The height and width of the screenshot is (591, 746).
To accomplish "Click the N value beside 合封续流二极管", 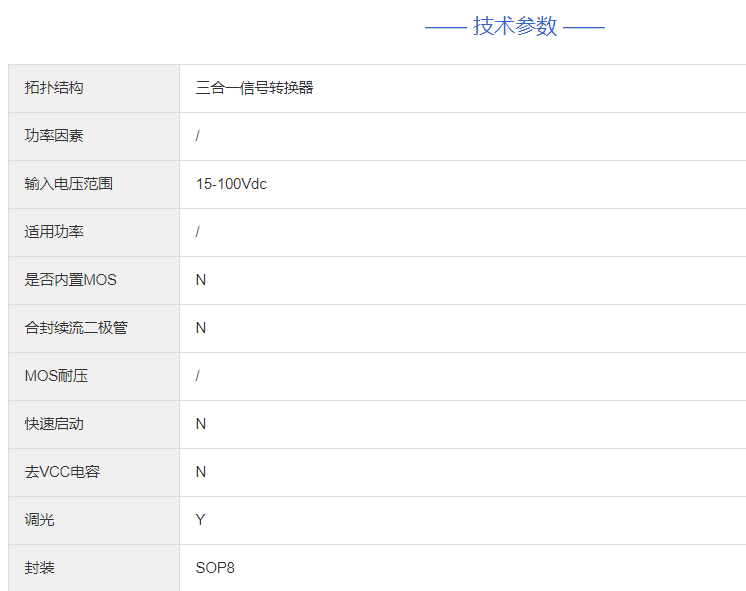I will pos(201,328).
